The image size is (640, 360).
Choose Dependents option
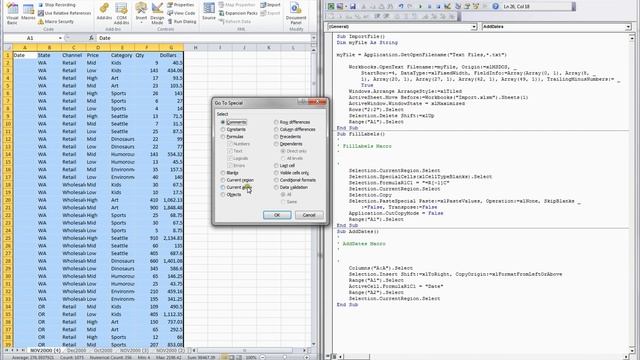288,144
